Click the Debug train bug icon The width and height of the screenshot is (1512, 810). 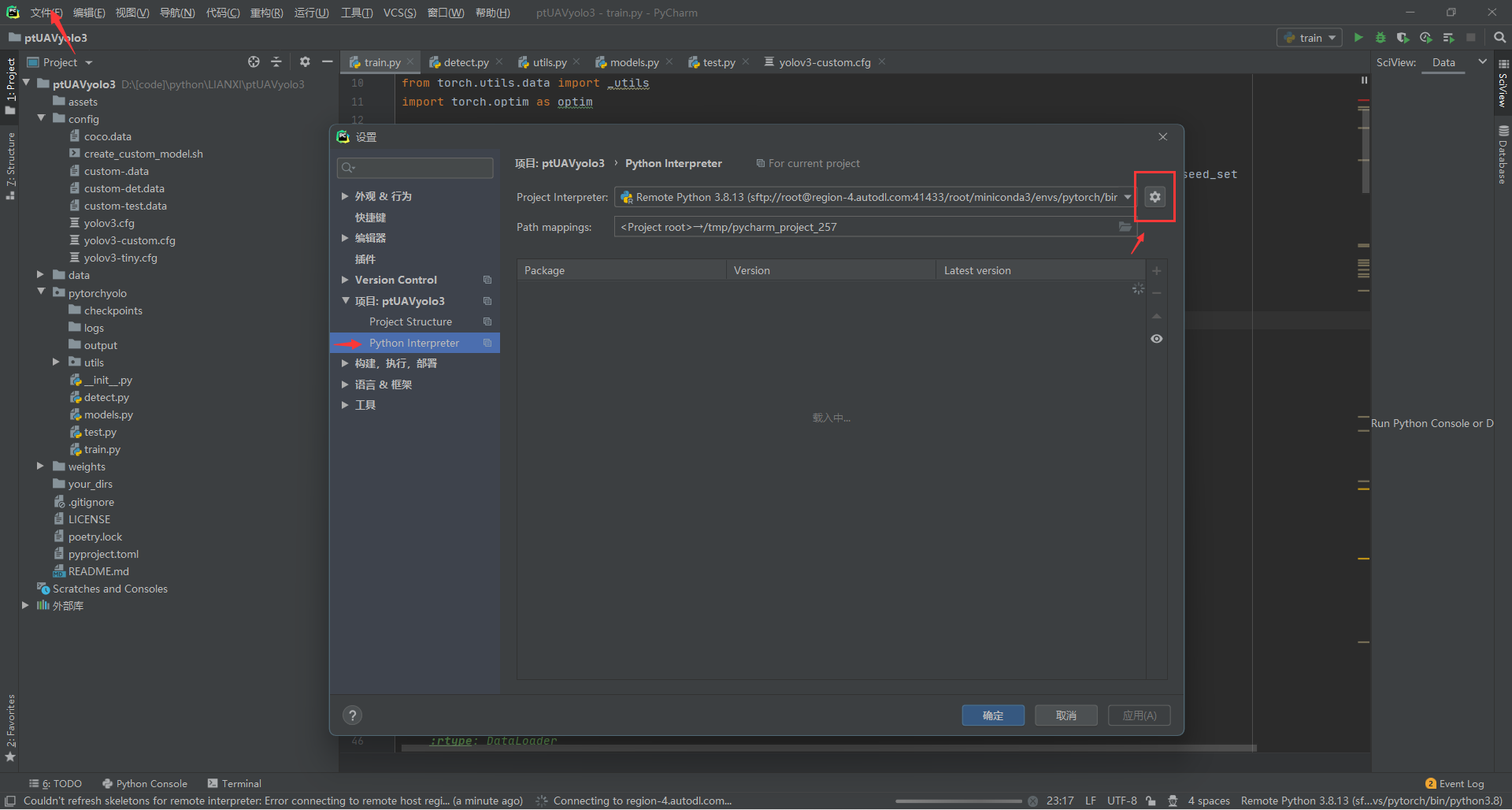(1380, 37)
